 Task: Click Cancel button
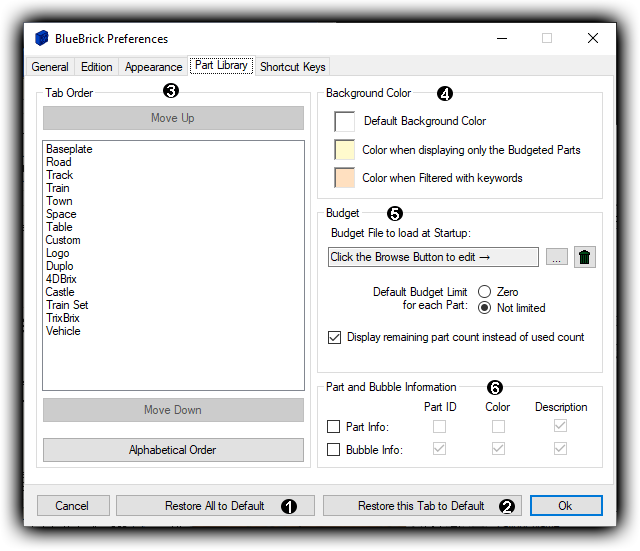click(73, 506)
